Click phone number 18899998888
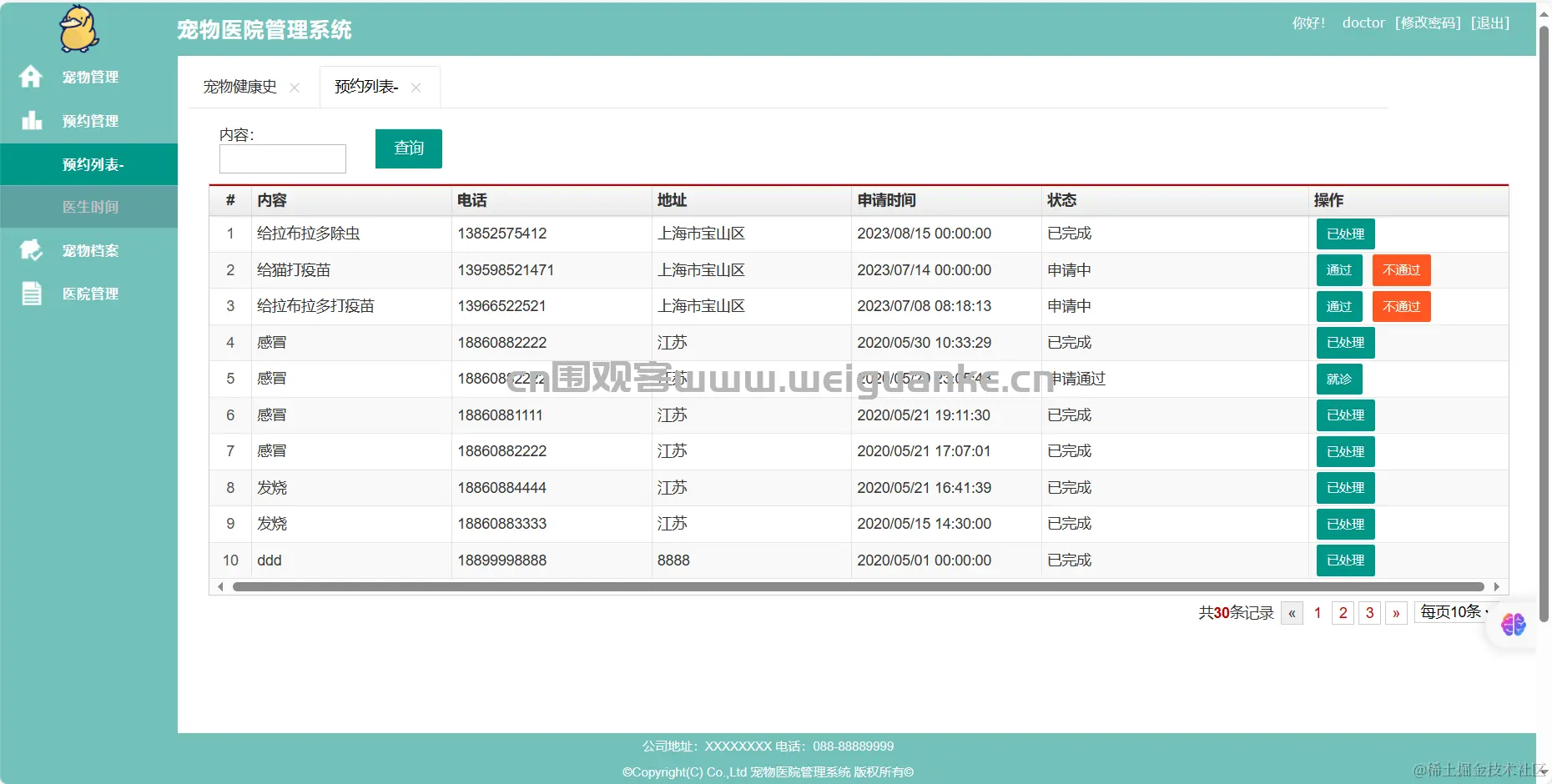Screen dimensions: 1552x784 coord(501,560)
